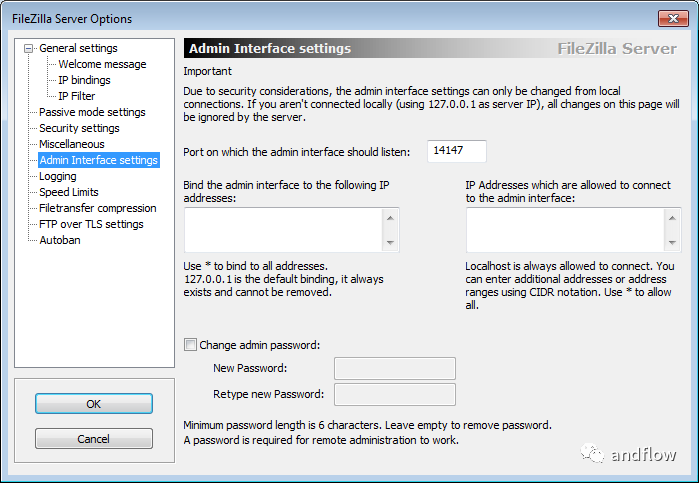Open the IP Filter page
This screenshot has width=699, height=483.
click(77, 96)
